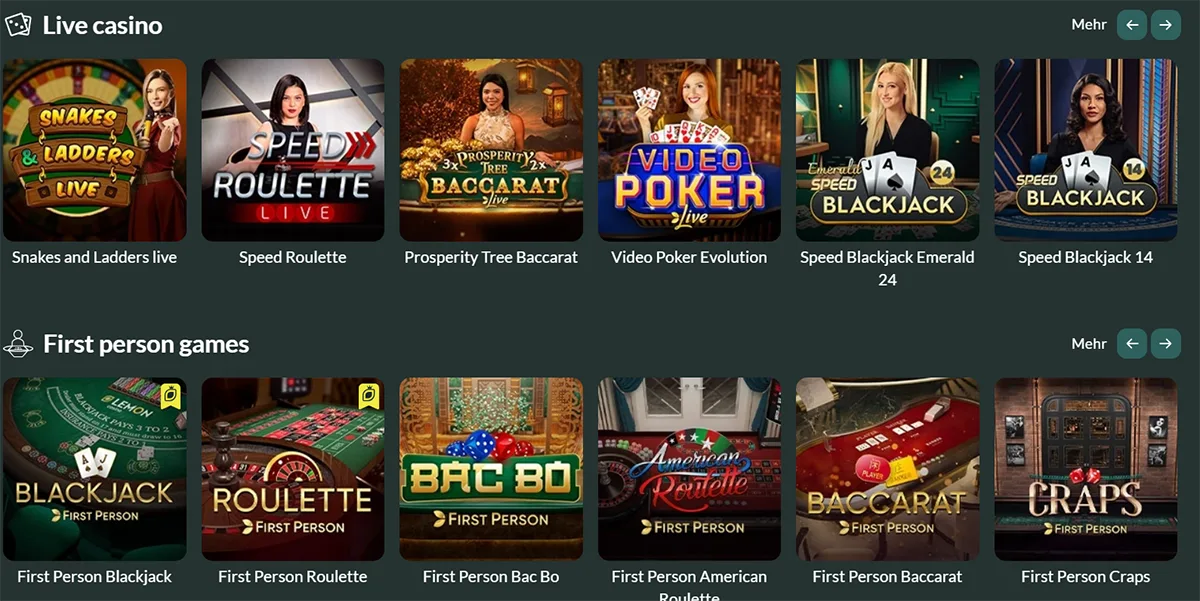Open Mehr link for First person games
The image size is (1200, 601).
click(x=1089, y=344)
